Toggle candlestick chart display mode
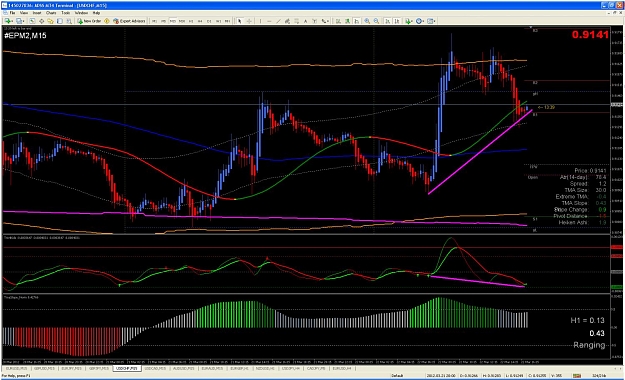625x380 pixels. [347, 21]
